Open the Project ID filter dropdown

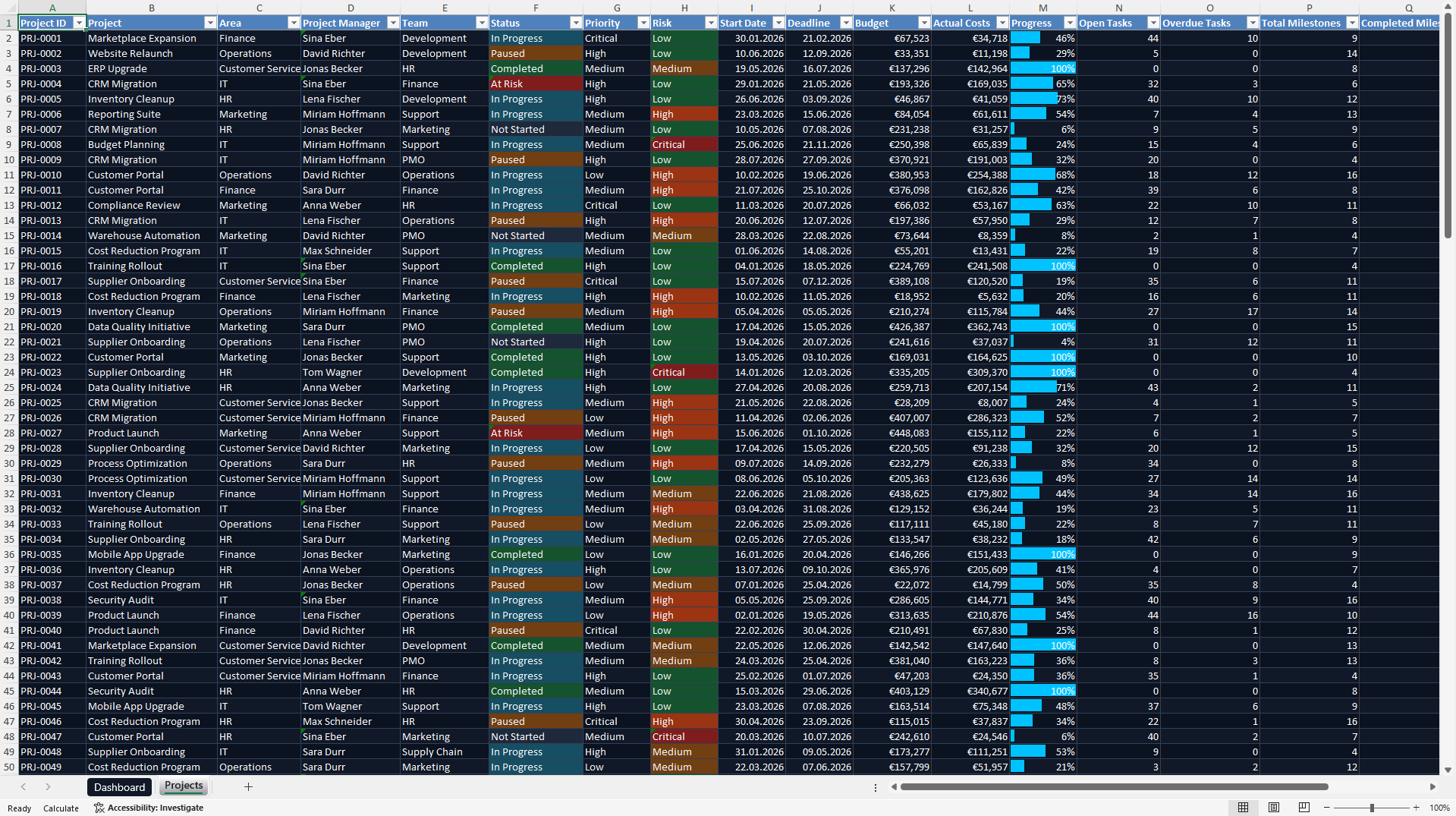pyautogui.click(x=79, y=23)
